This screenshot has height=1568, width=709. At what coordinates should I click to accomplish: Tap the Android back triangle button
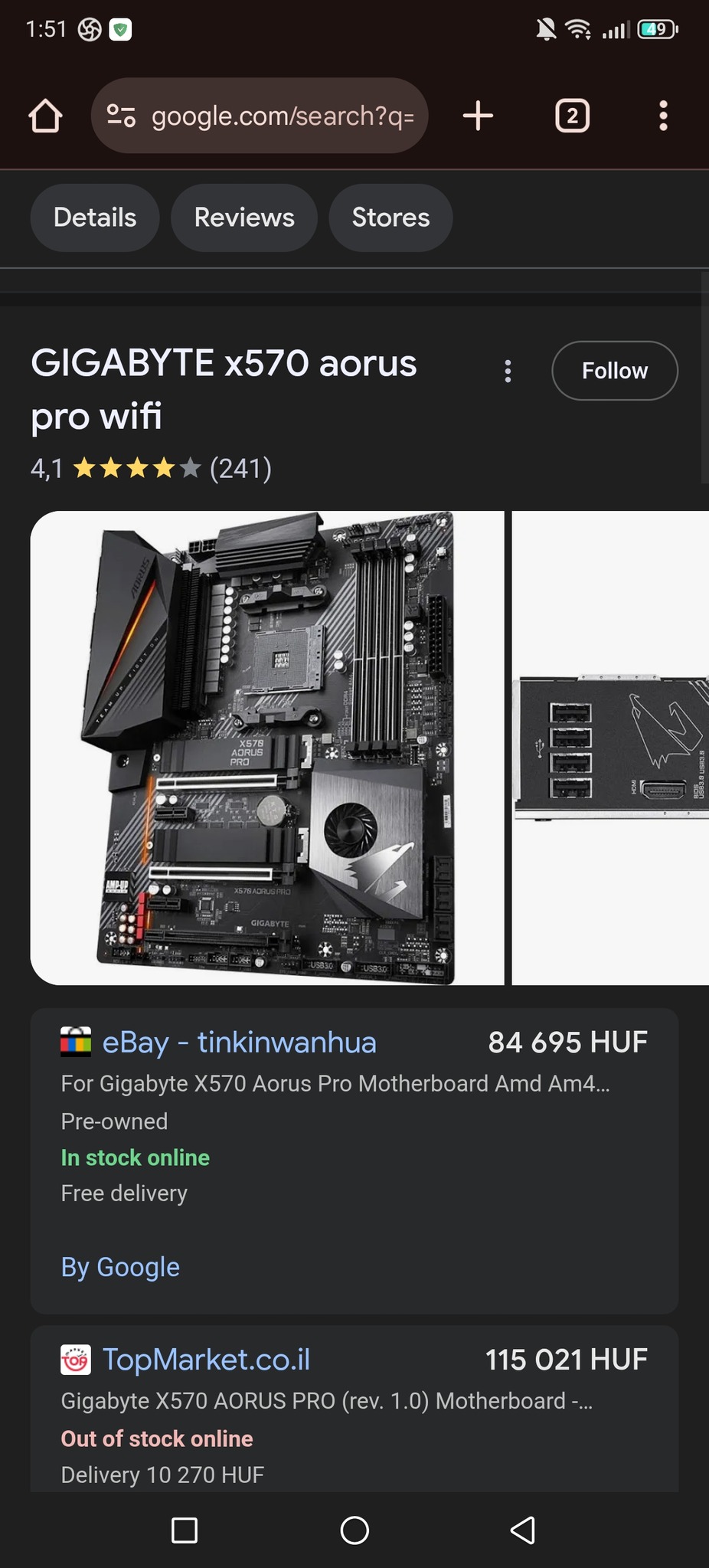tap(523, 1530)
